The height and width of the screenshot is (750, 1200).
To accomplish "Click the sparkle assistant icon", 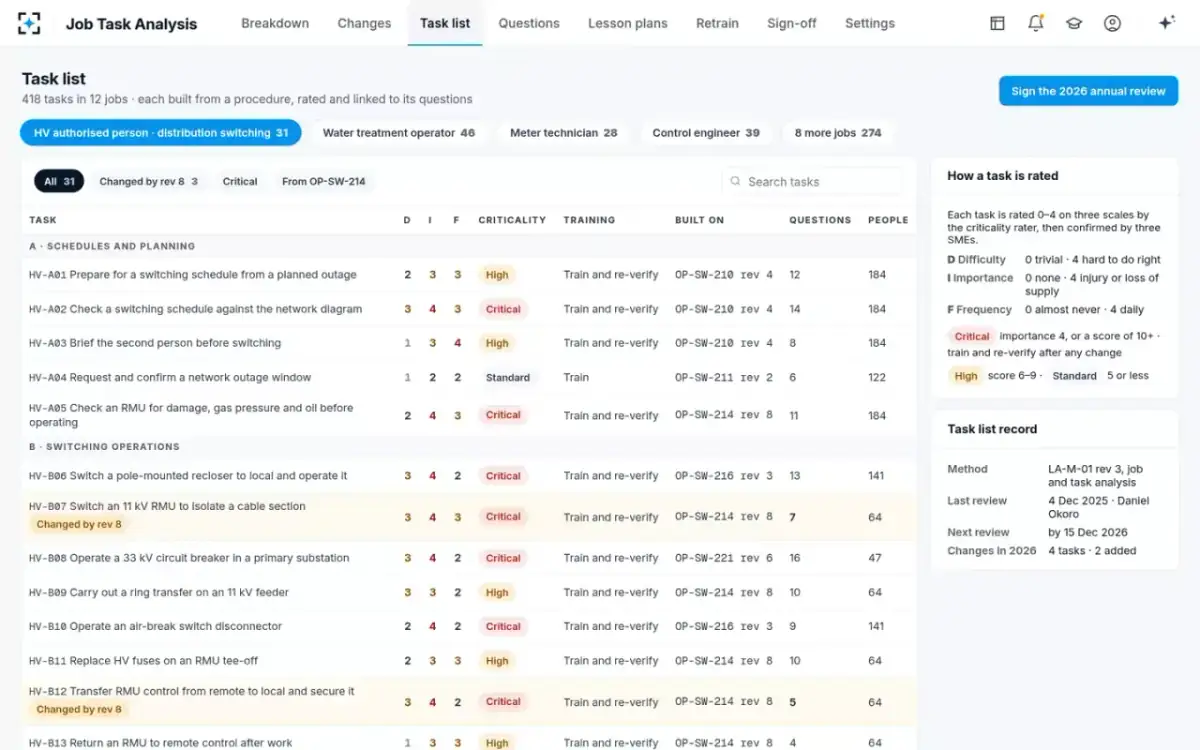I will (x=1166, y=23).
